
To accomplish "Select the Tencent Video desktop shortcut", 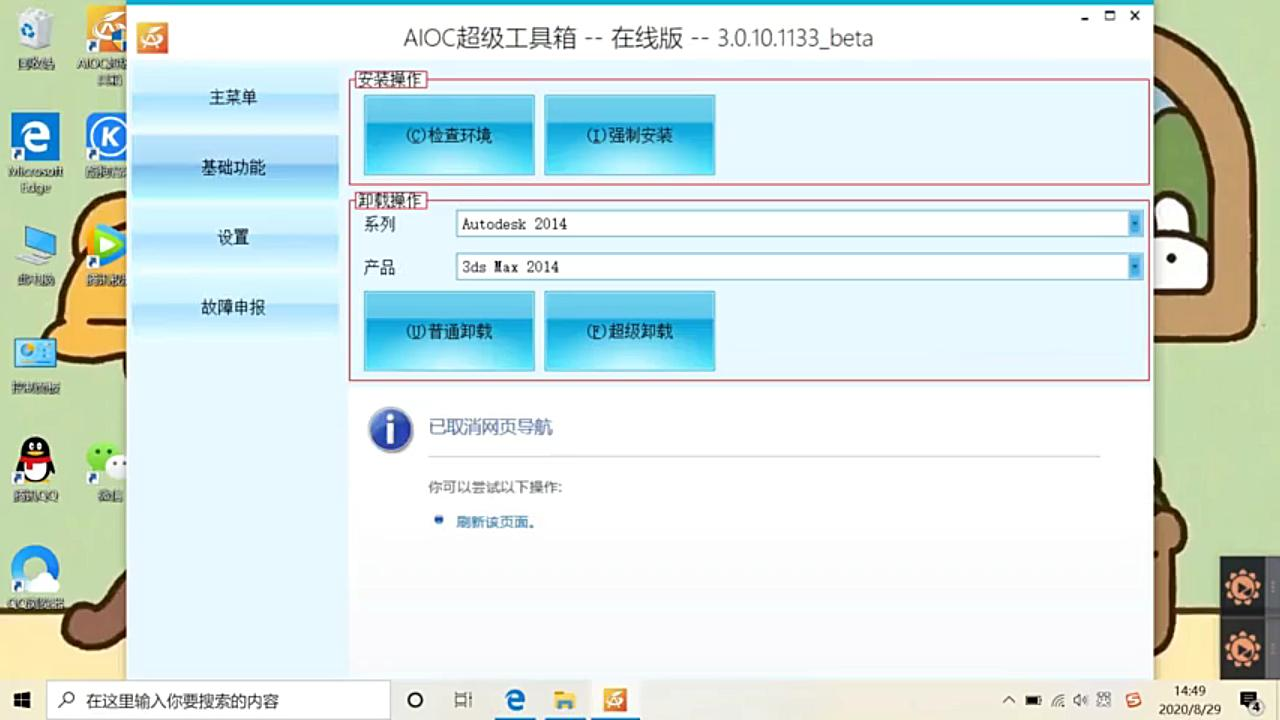I will pyautogui.click(x=106, y=256).
